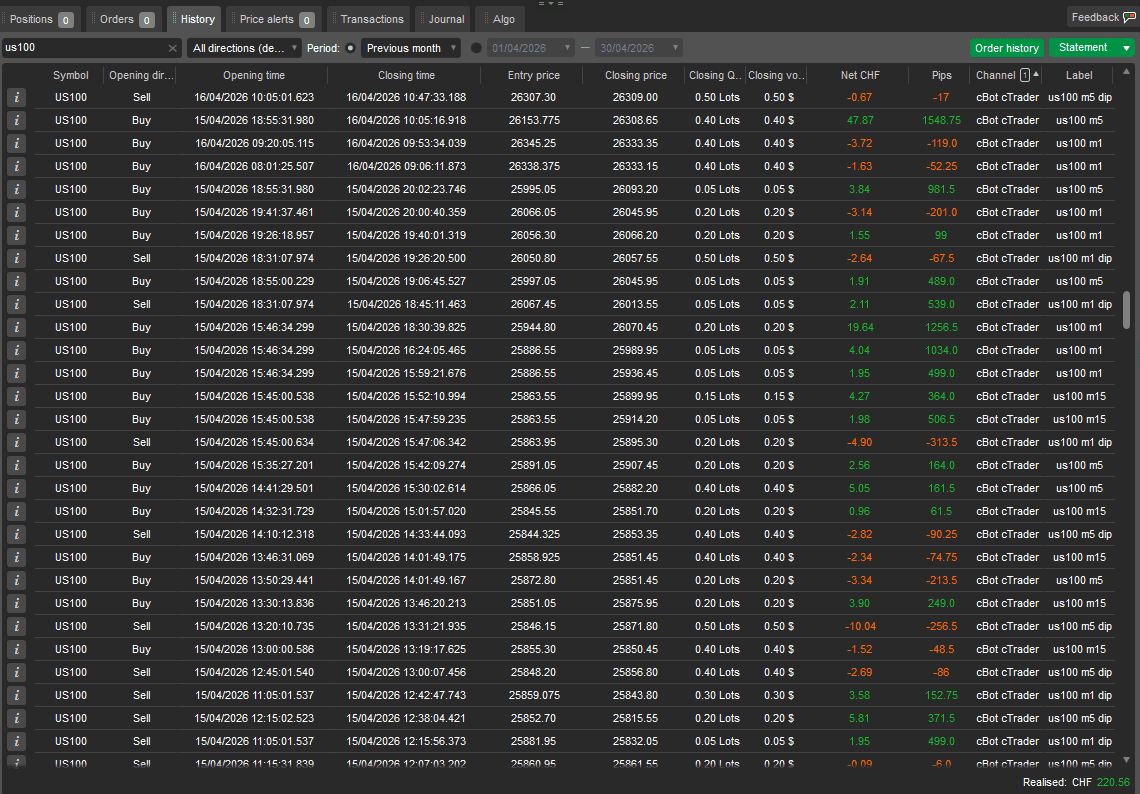Screen dimensions: 1140x794
Task: Click into the us100 symbol search field
Action: (x=84, y=48)
